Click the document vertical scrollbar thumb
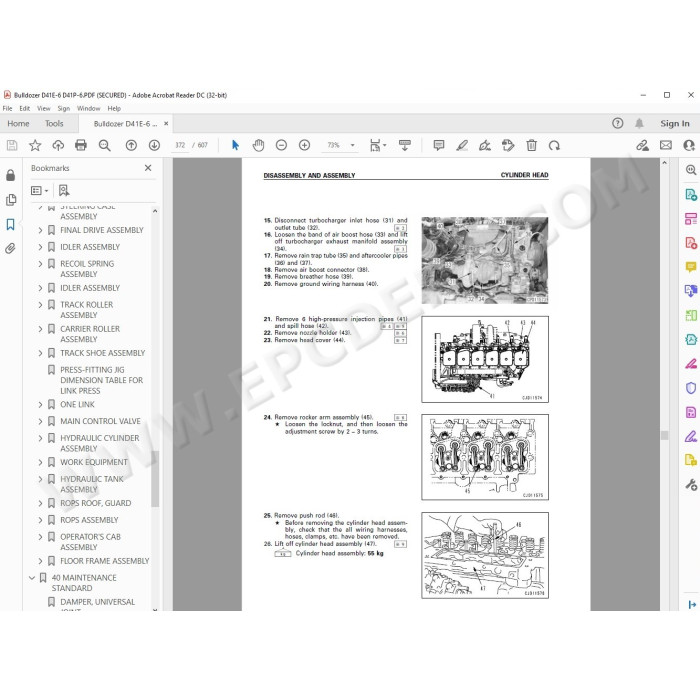The image size is (700, 700). point(665,435)
